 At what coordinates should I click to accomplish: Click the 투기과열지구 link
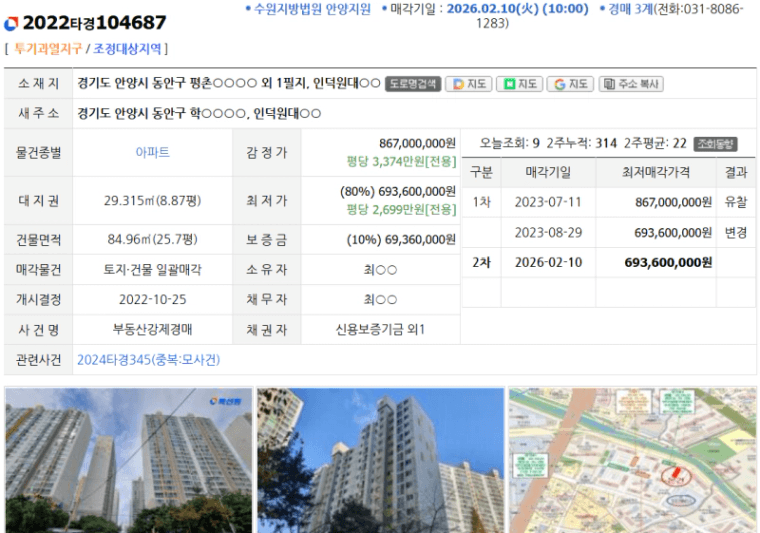pos(48,48)
